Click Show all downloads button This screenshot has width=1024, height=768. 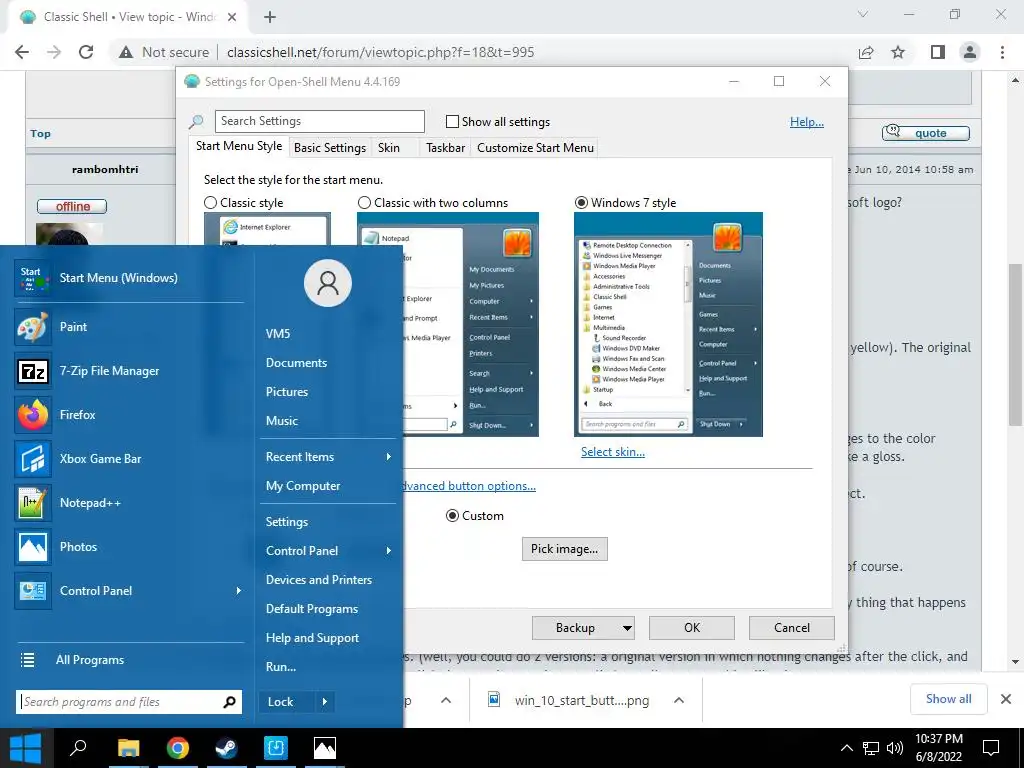click(x=948, y=699)
